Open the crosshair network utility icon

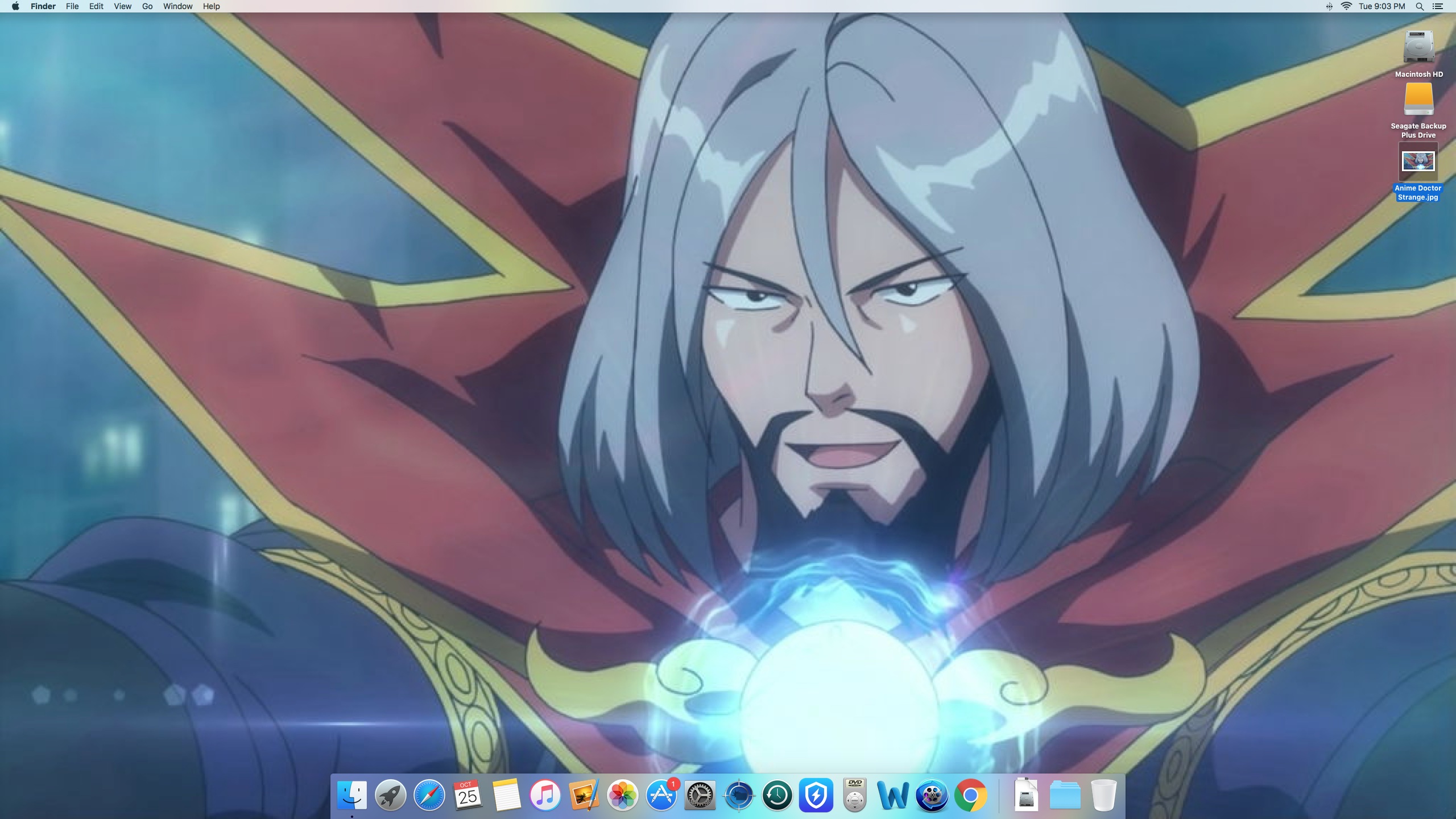739,795
